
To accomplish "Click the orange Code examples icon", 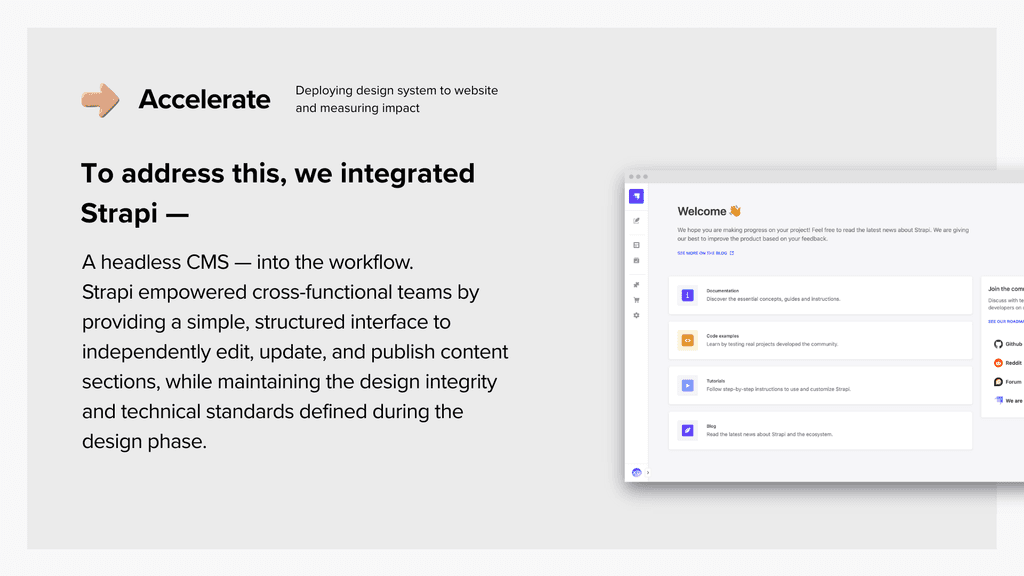I will point(687,340).
